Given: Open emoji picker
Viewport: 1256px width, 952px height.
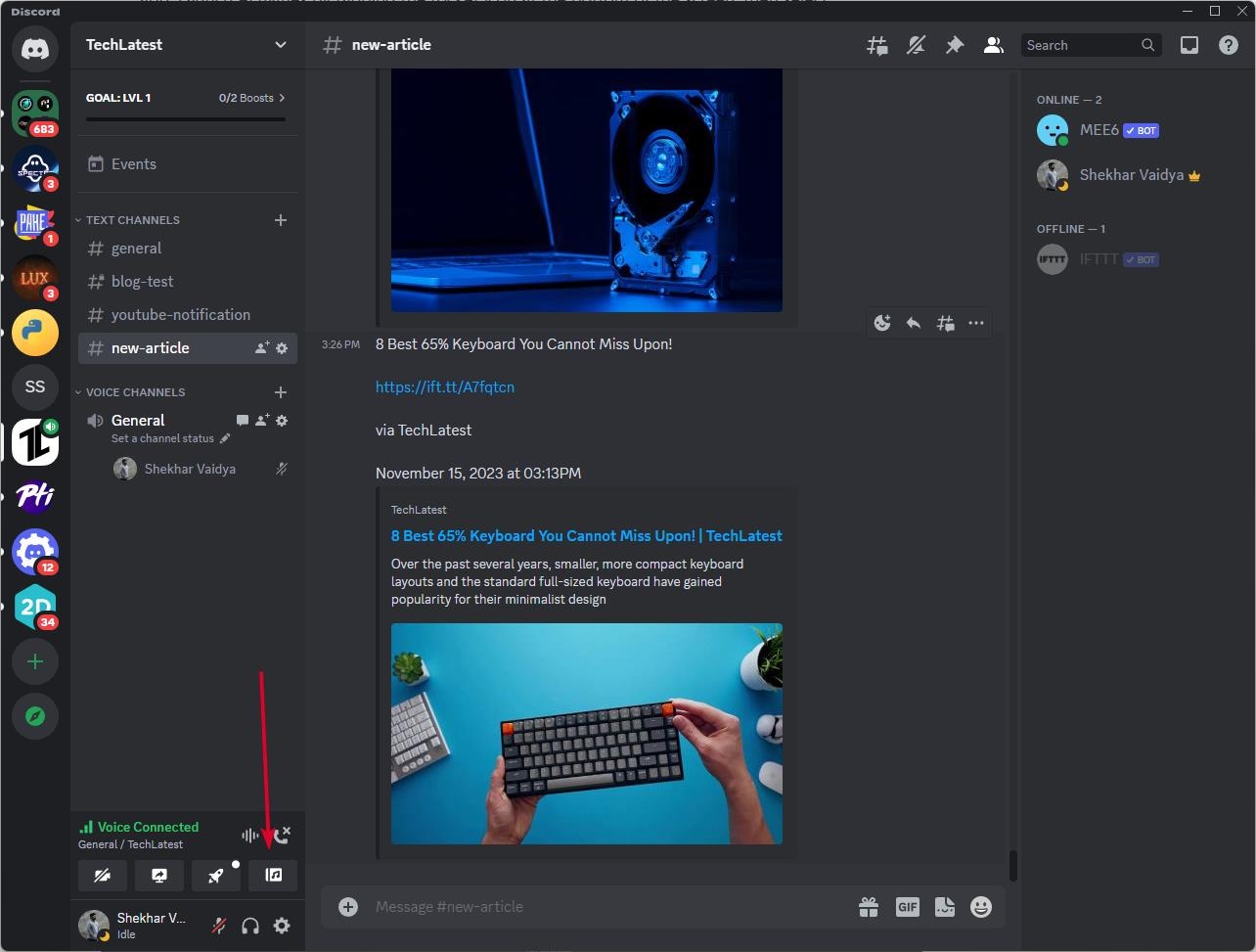Looking at the screenshot, I should point(981,907).
